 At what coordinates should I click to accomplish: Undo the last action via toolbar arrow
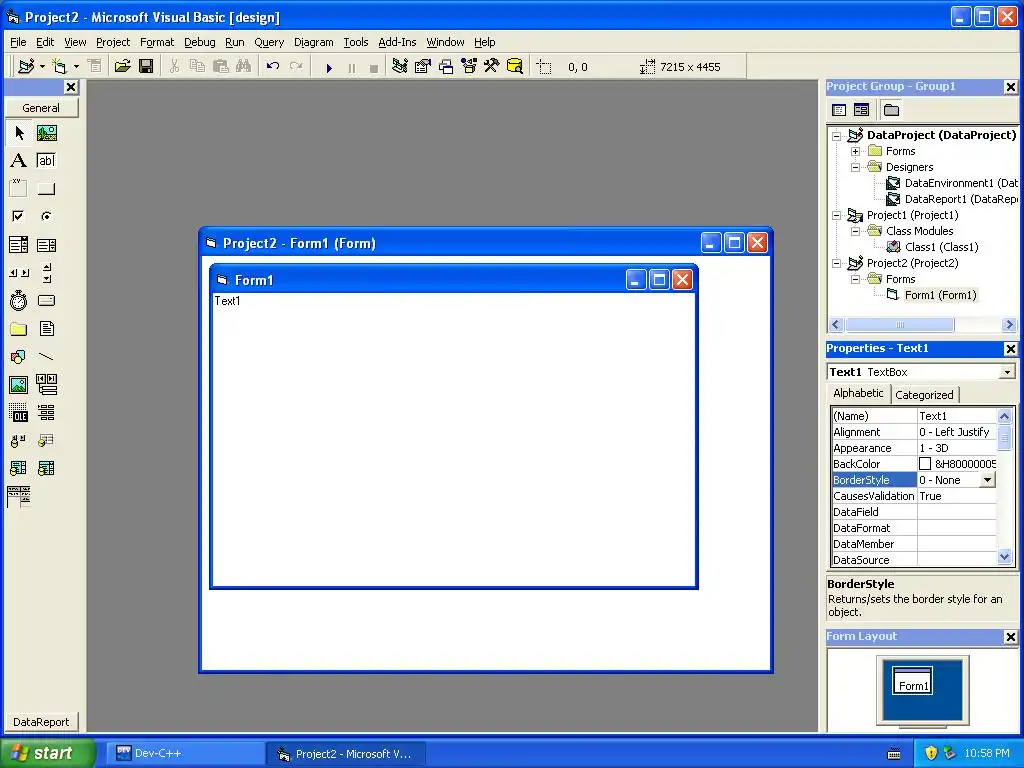click(273, 67)
